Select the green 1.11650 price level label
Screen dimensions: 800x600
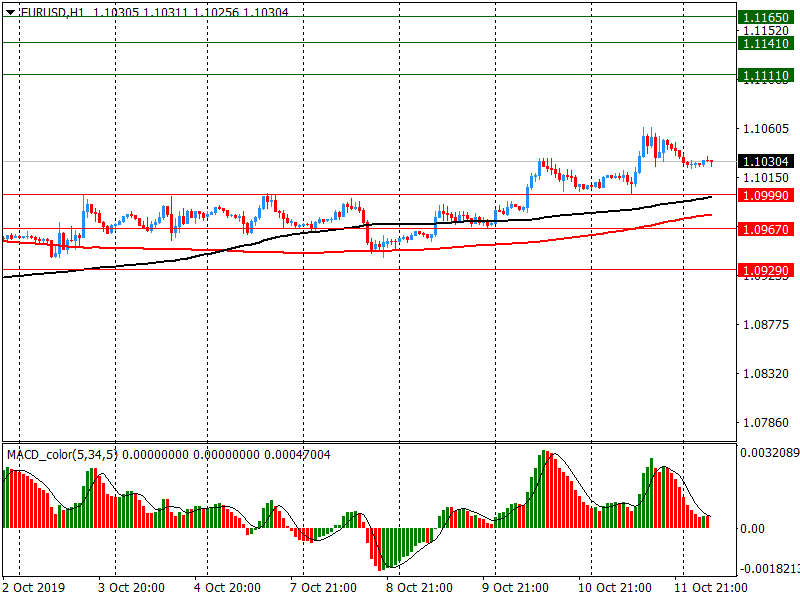pos(766,17)
